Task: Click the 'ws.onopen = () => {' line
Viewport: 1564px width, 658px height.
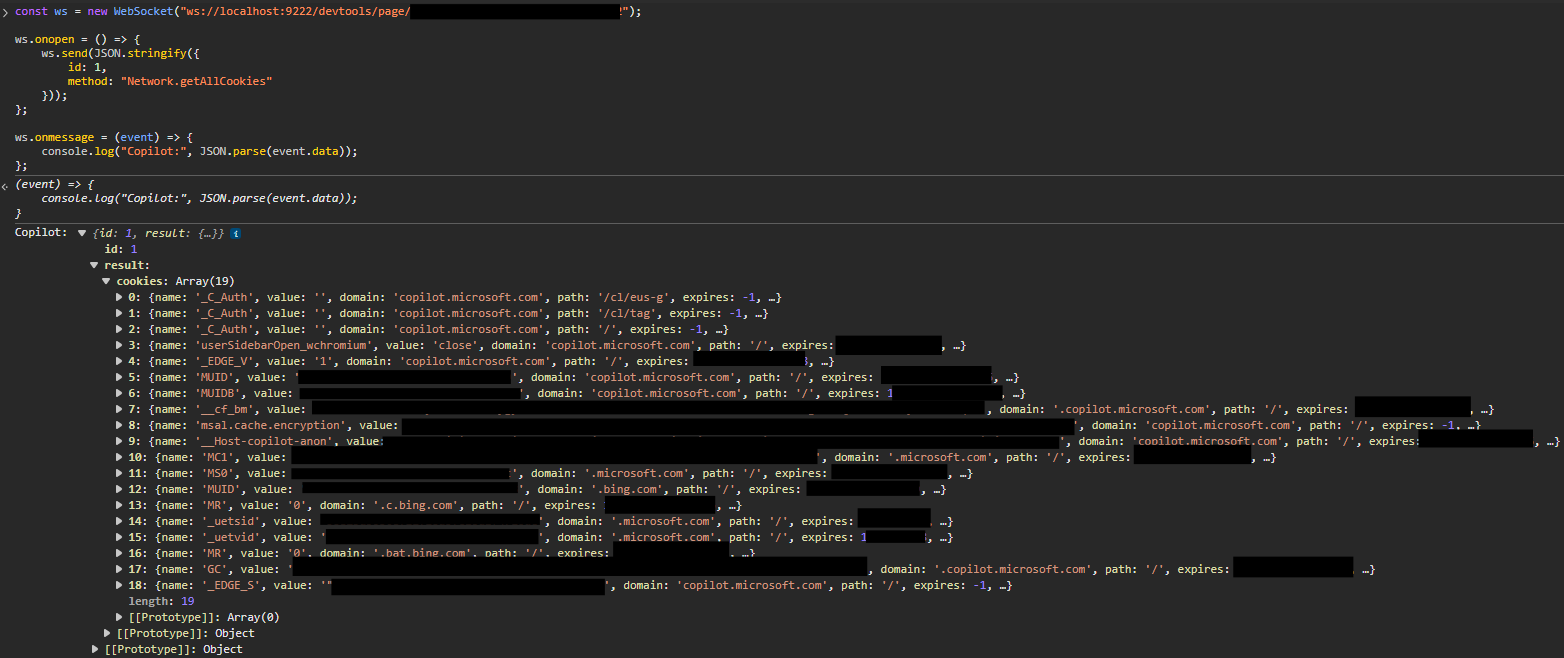Action: (x=78, y=39)
